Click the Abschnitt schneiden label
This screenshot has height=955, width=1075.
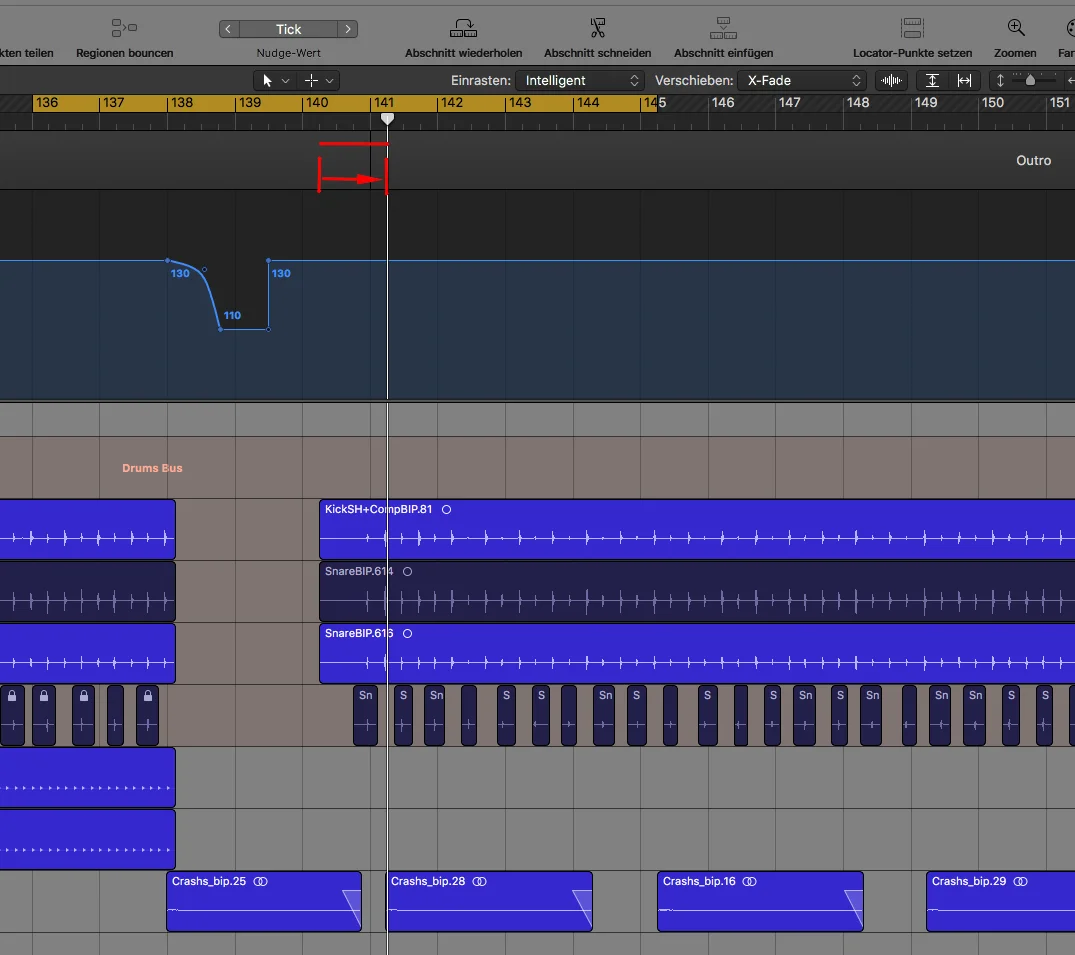pyautogui.click(x=598, y=53)
